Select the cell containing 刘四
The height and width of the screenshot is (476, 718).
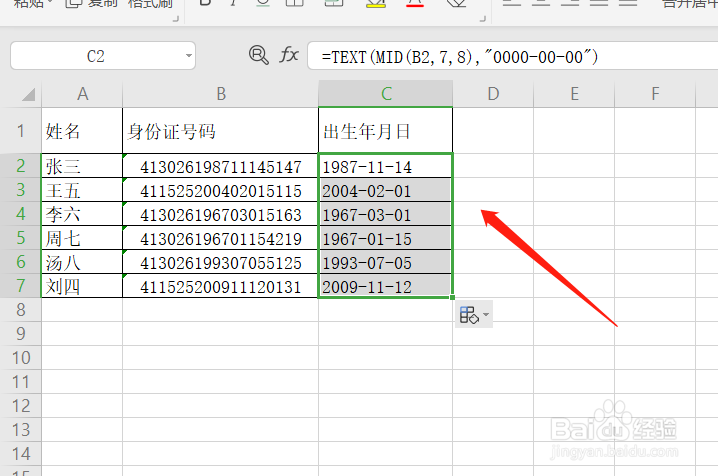click(x=82, y=286)
